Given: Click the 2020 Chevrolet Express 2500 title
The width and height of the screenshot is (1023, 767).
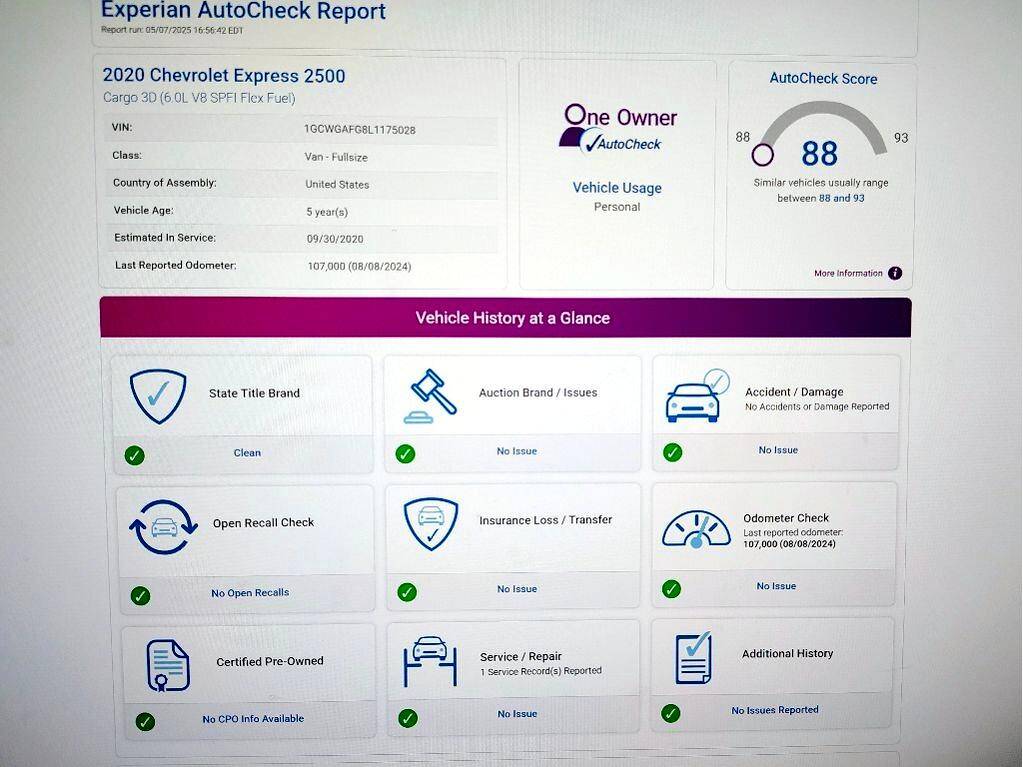Looking at the screenshot, I should [x=224, y=76].
